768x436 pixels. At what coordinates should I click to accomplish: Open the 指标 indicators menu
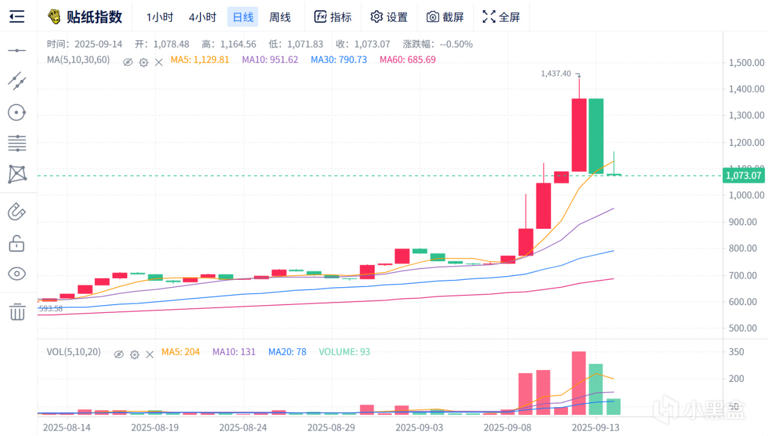coord(333,17)
